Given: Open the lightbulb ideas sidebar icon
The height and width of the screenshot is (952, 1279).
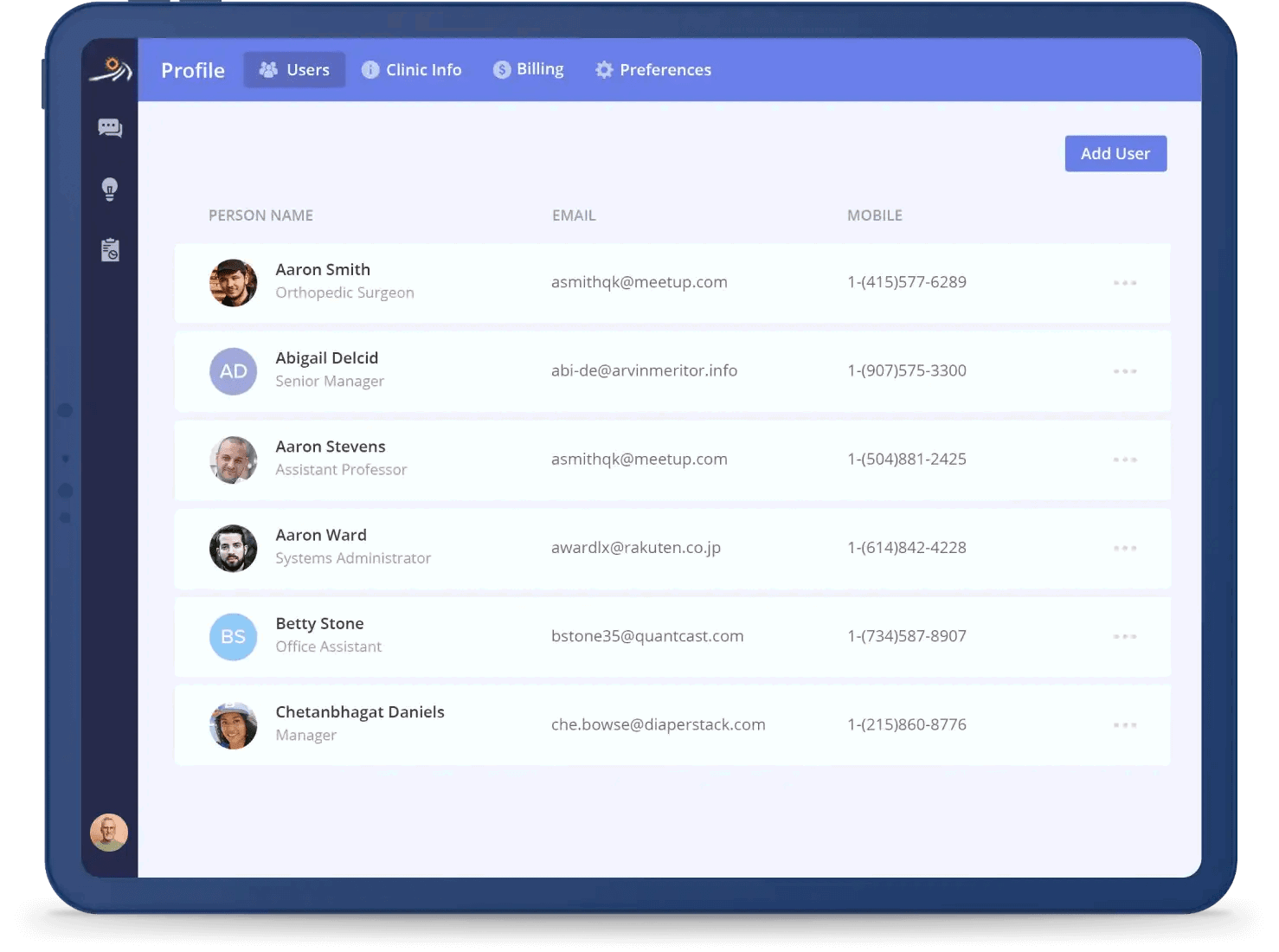Looking at the screenshot, I should click(110, 189).
